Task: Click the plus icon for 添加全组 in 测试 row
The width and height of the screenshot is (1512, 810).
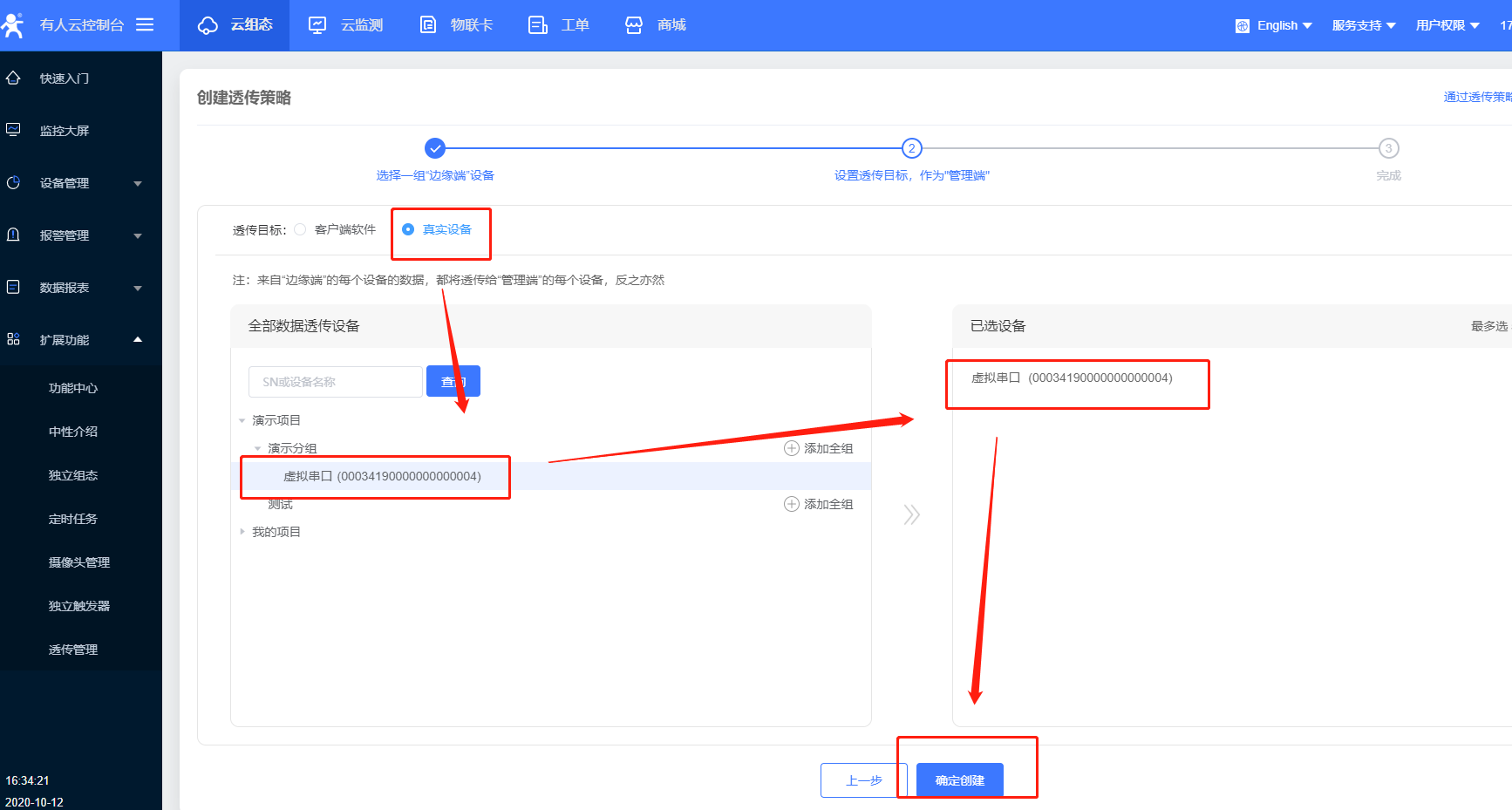Action: tap(792, 504)
